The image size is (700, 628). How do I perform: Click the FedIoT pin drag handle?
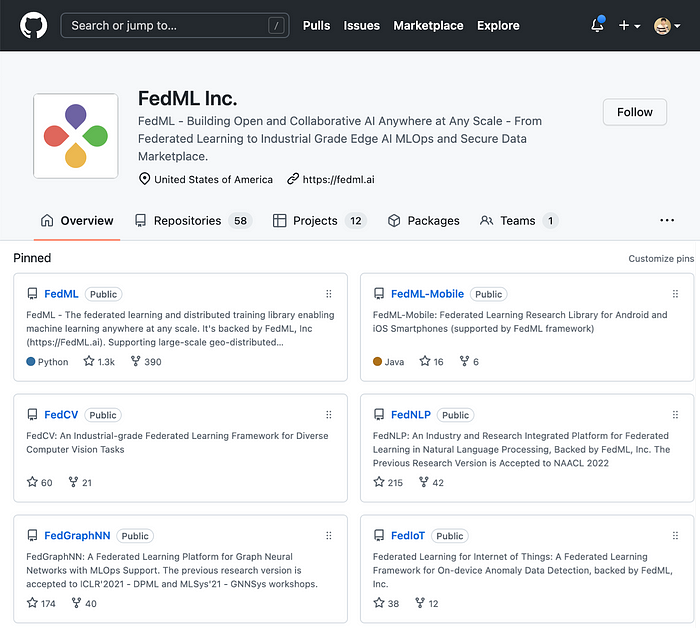675,536
